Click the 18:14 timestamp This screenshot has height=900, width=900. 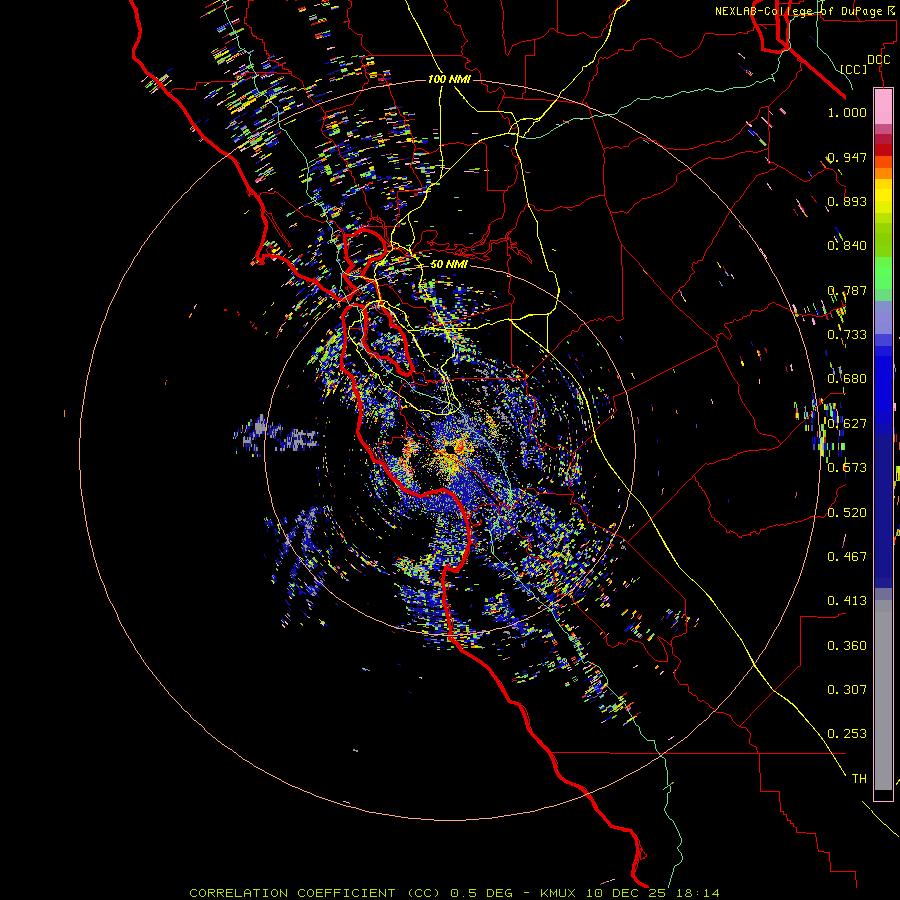[696, 893]
